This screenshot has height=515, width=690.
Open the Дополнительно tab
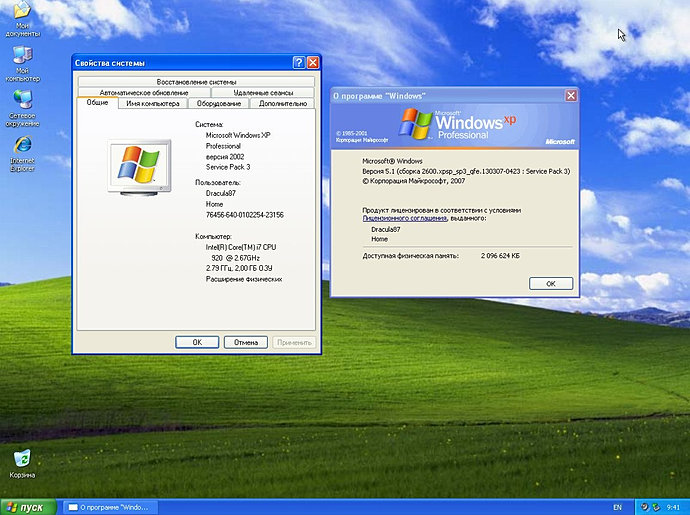(x=283, y=103)
